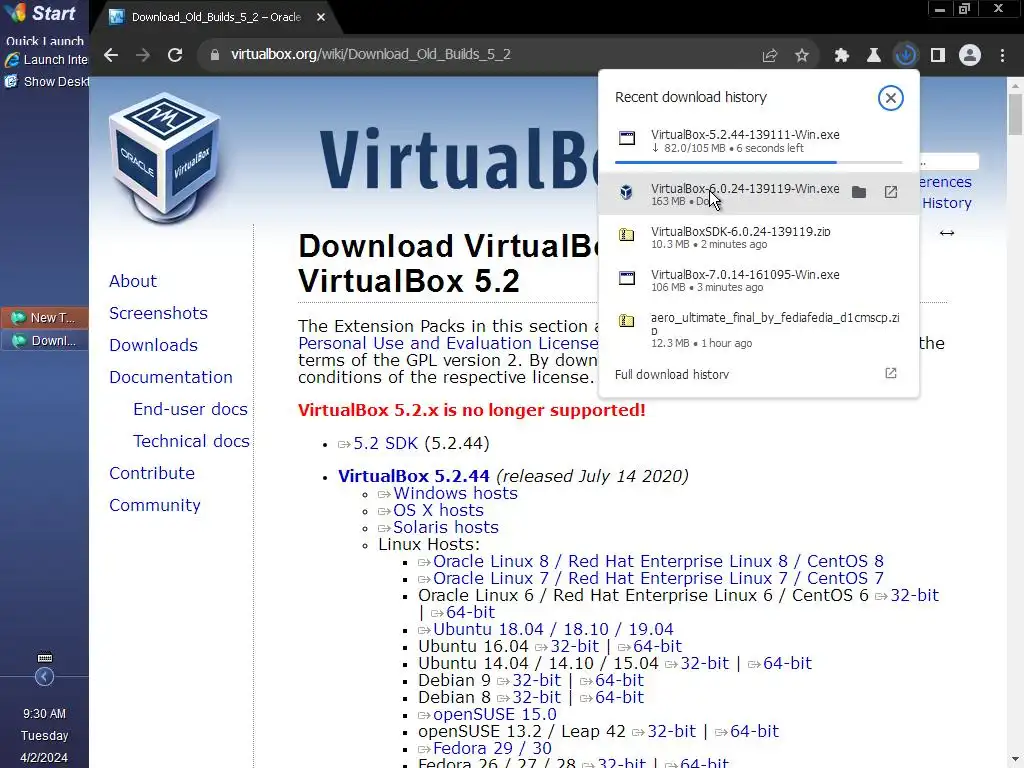The image size is (1024, 768).
Task: Click the VirtualBox cube logo
Action: coord(164,159)
